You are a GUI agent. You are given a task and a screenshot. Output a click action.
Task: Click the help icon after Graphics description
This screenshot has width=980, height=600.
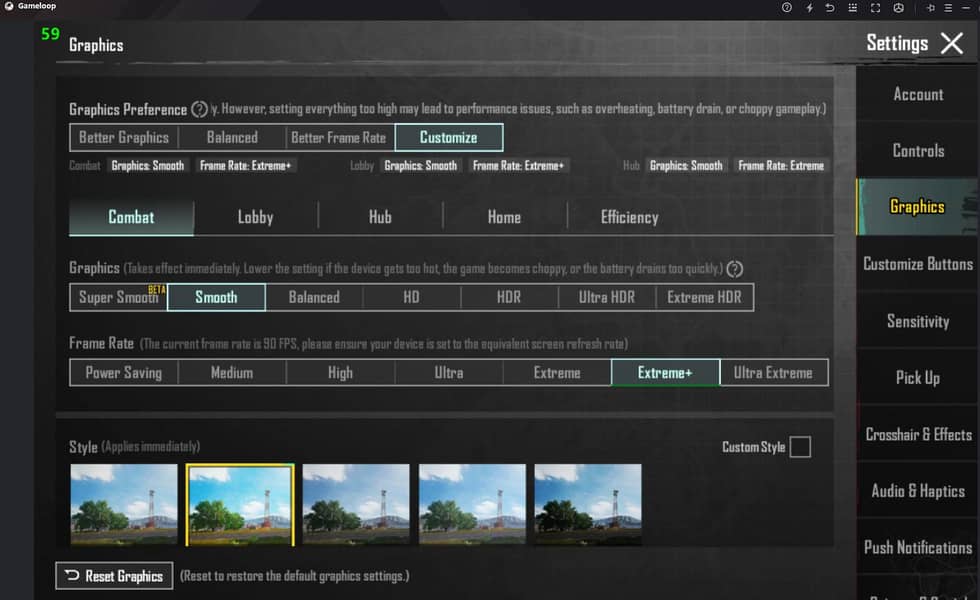735,269
